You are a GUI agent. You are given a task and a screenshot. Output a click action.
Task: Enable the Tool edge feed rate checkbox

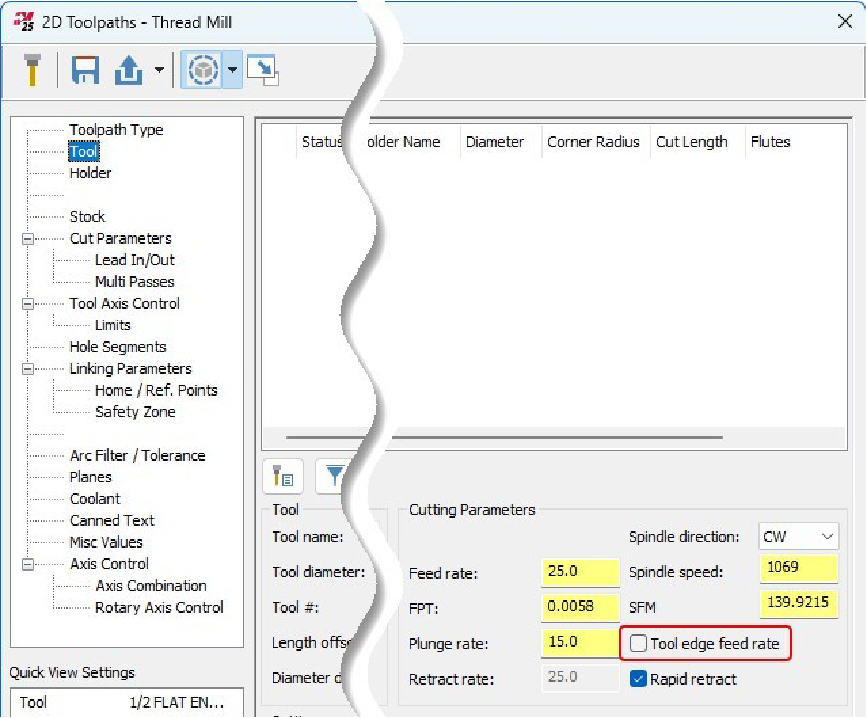[638, 643]
